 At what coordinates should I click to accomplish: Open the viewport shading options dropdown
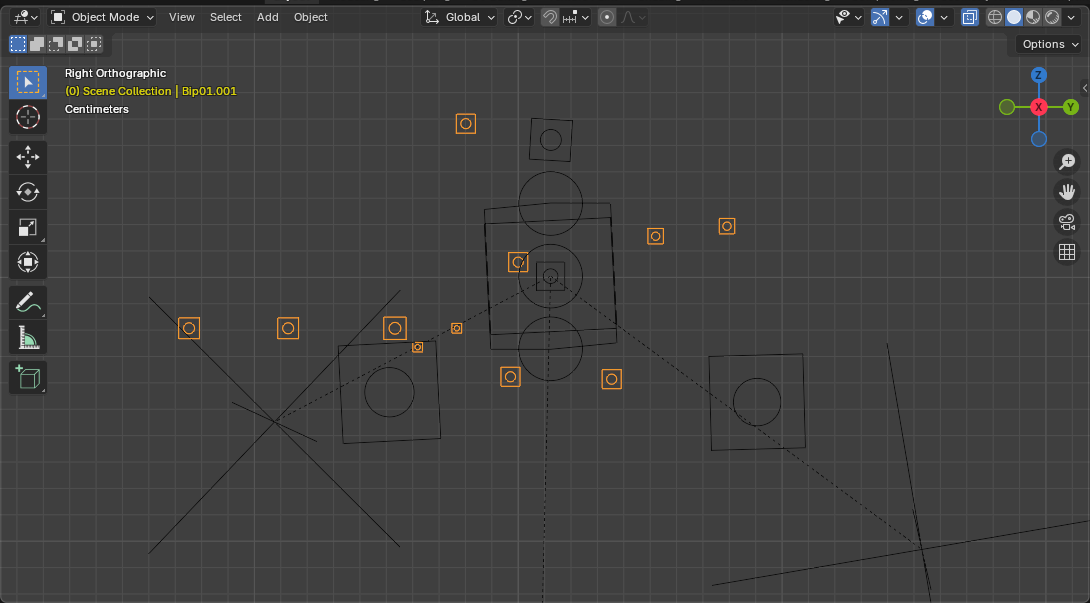[1071, 17]
